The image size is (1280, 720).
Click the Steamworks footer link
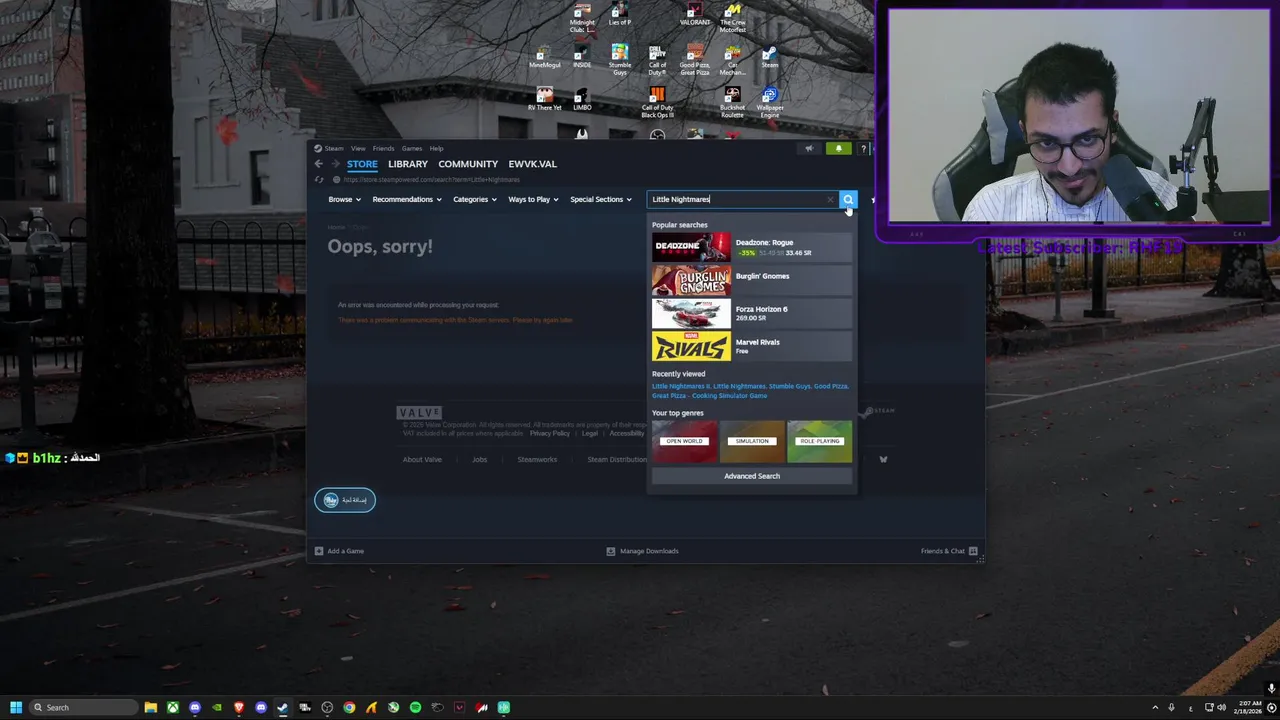pos(537,460)
